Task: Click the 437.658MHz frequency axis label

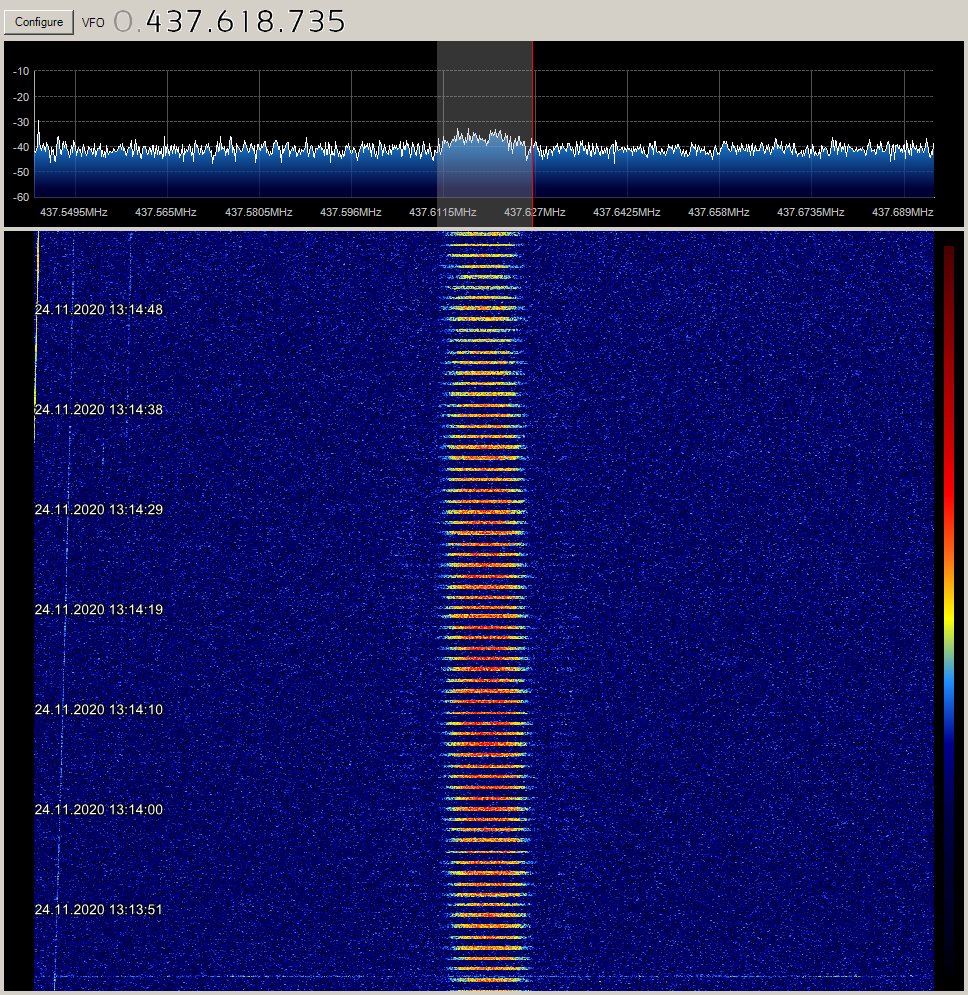Action: point(719,213)
